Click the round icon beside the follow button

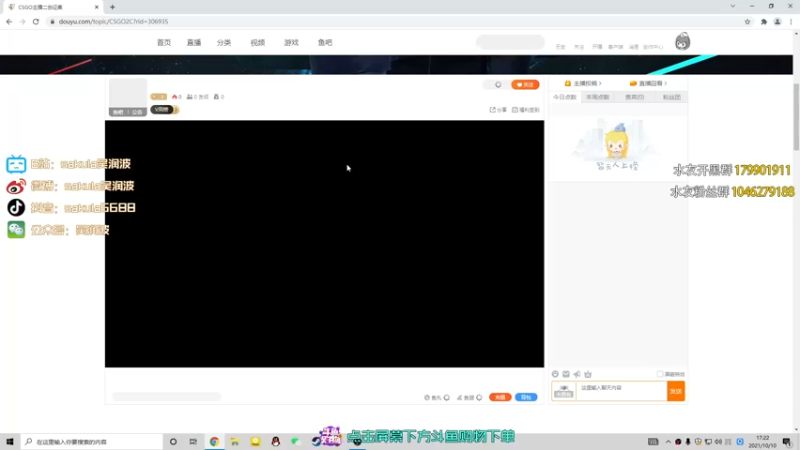point(498,85)
